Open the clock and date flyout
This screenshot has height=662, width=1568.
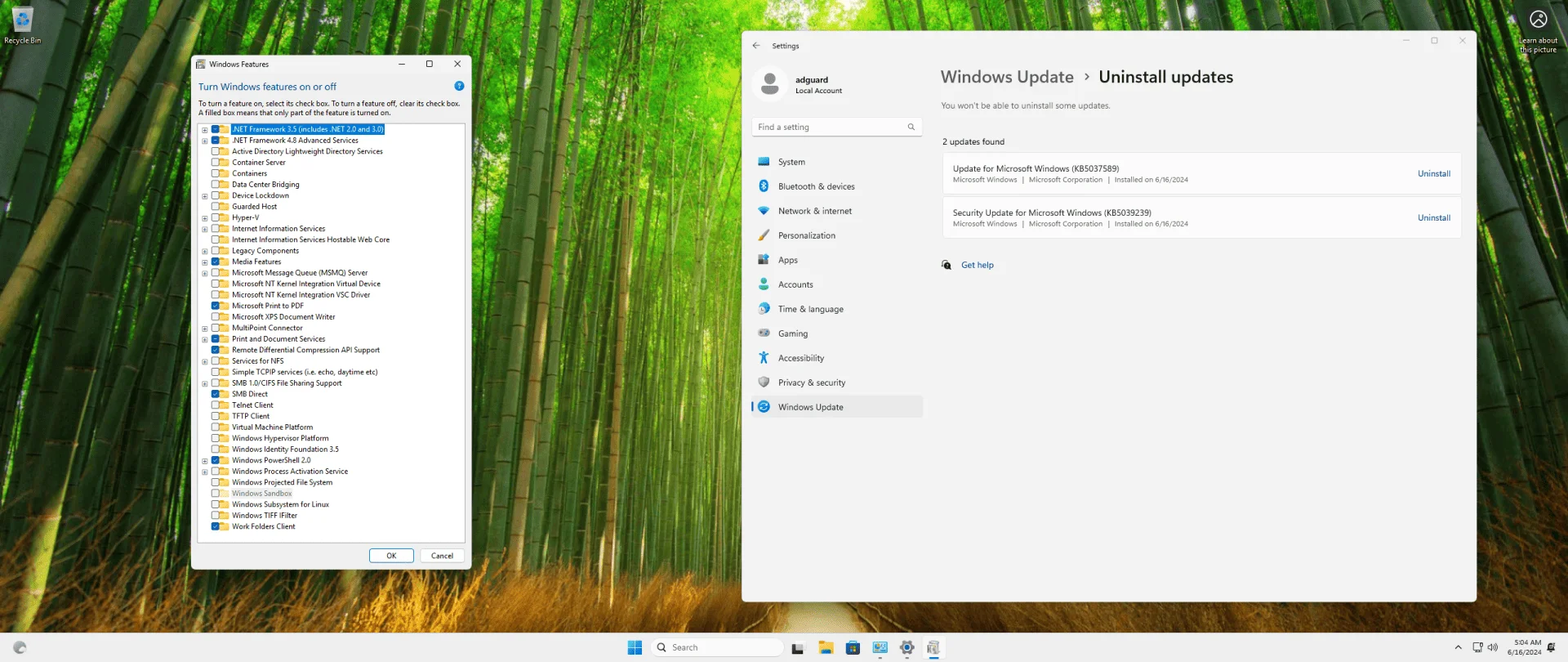(x=1524, y=647)
